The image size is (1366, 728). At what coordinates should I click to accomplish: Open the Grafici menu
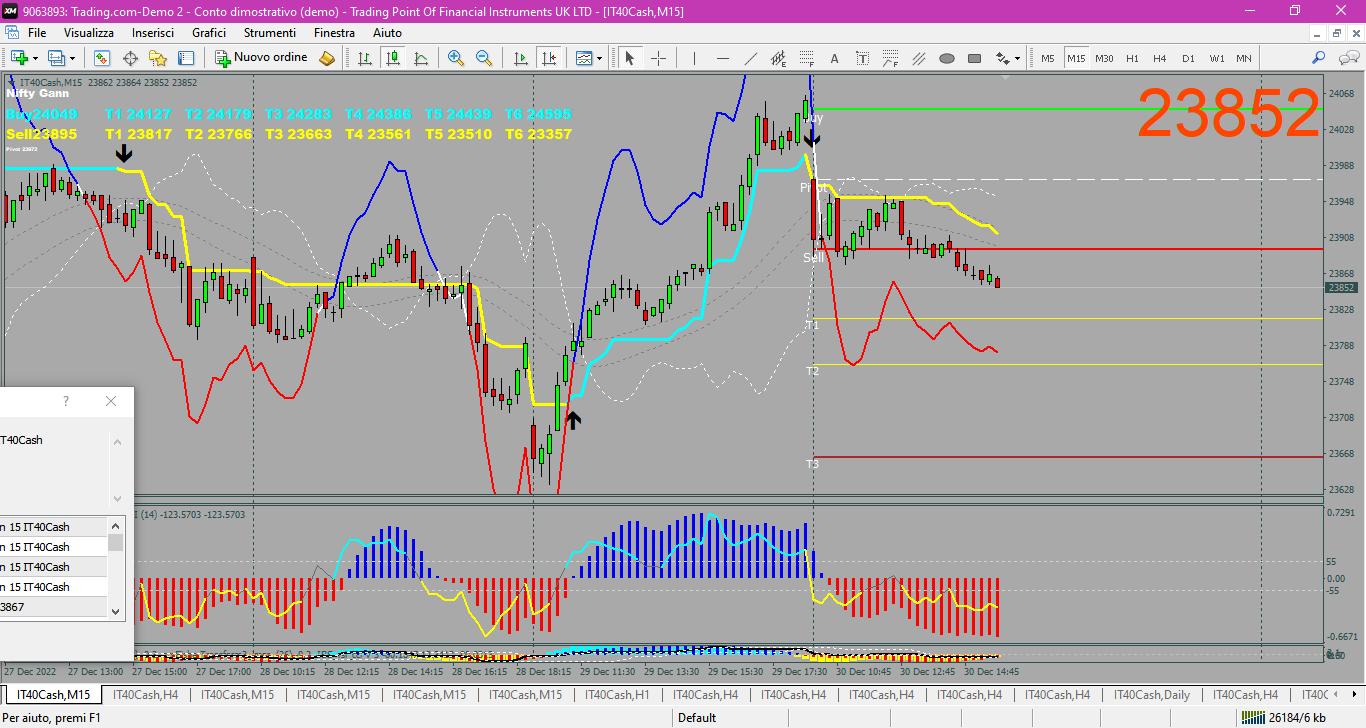tap(209, 33)
